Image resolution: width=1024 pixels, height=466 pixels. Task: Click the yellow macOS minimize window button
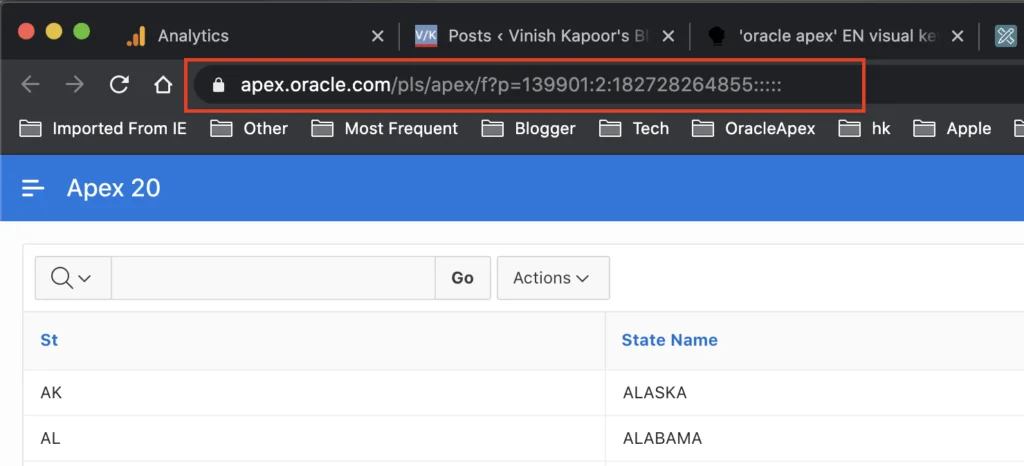(x=54, y=31)
